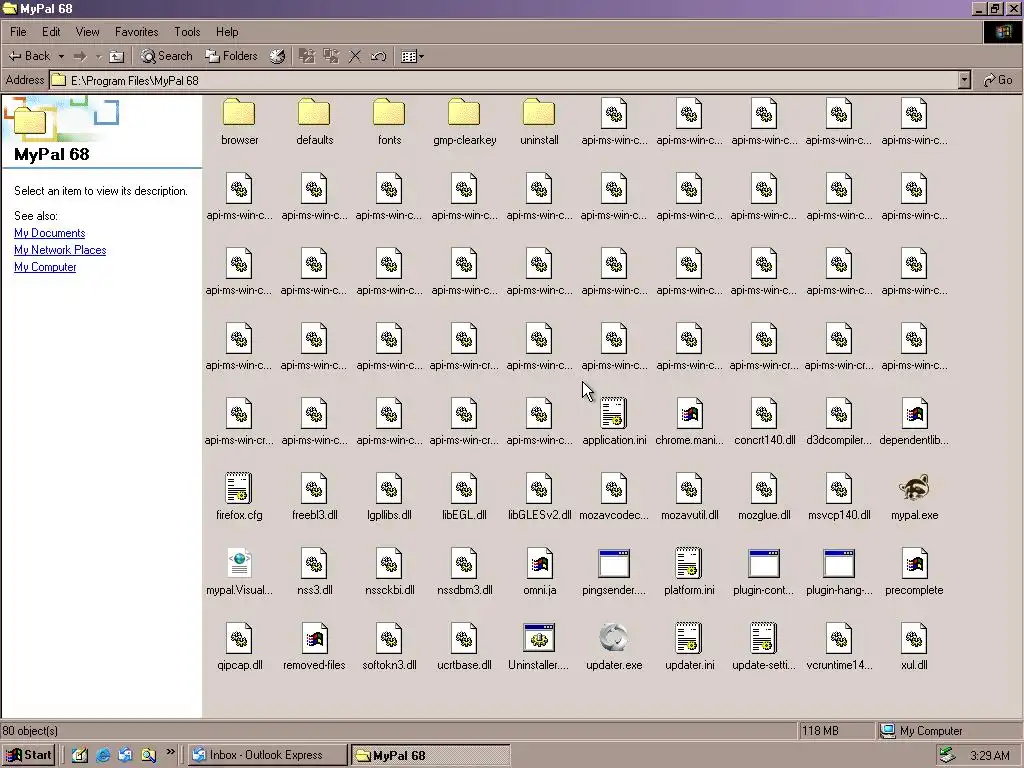Select ucrtbase.dll file

464,647
